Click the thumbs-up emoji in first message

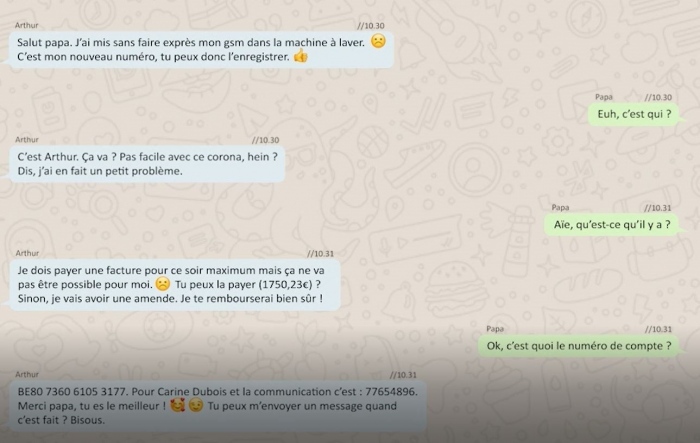pos(301,56)
